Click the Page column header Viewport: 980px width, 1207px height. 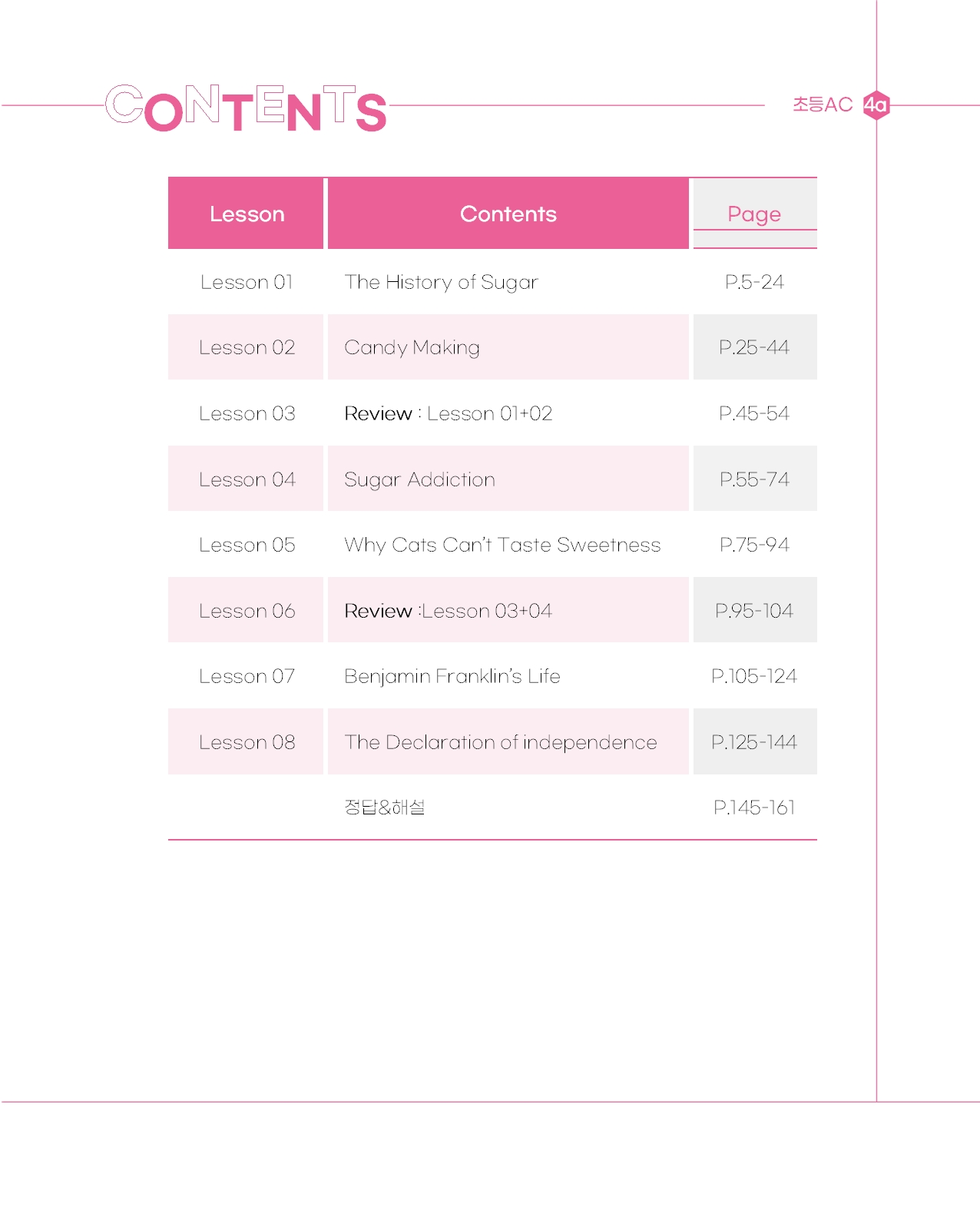[x=754, y=214]
